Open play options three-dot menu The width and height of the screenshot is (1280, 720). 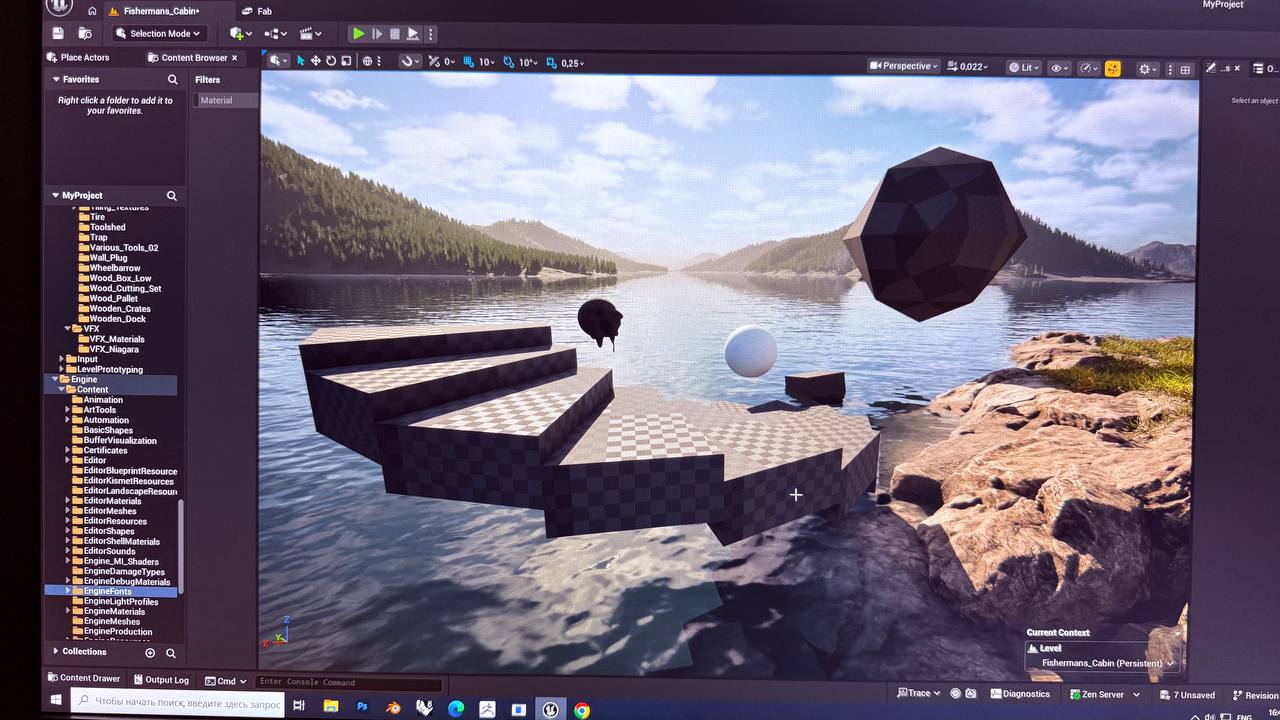tap(431, 34)
